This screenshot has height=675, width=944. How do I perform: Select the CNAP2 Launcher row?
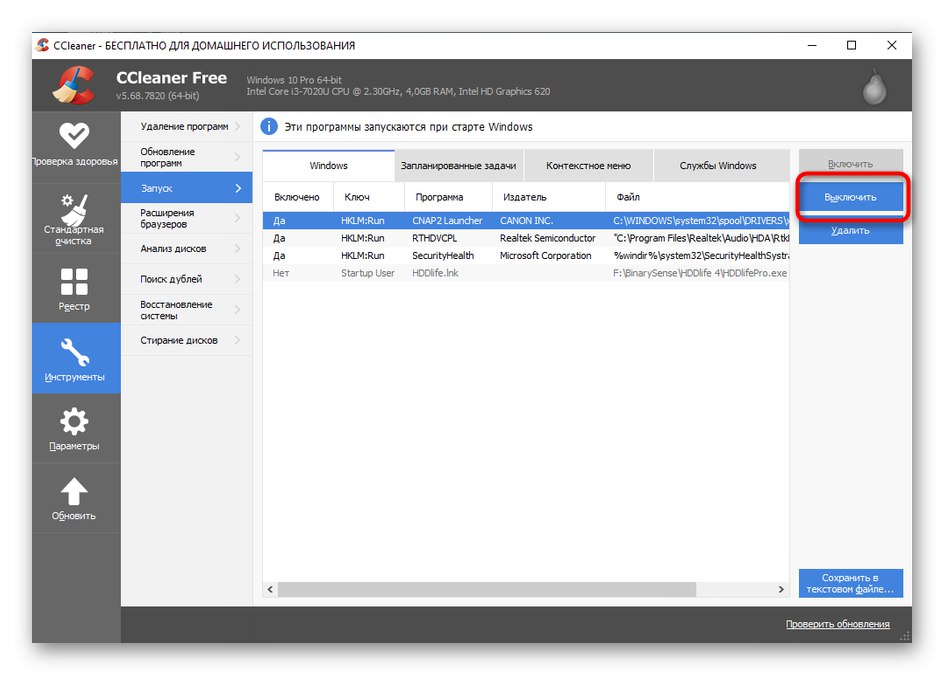(x=526, y=220)
